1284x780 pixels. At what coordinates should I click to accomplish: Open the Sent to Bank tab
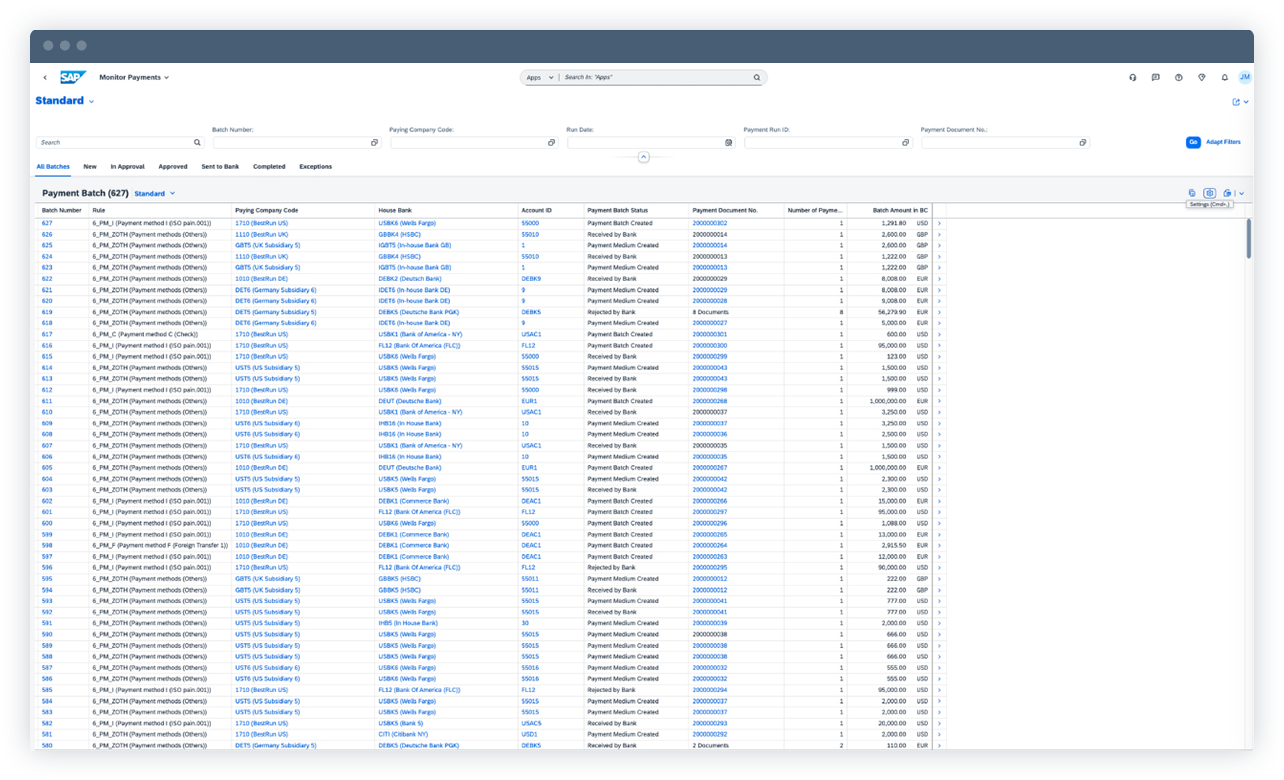(221, 166)
